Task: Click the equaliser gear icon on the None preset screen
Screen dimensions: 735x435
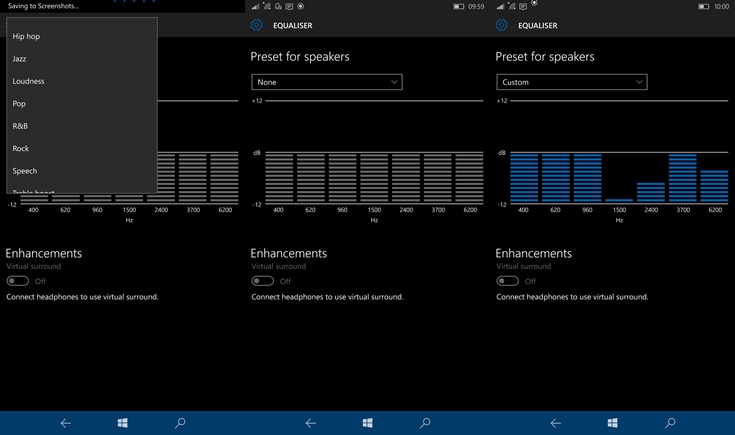Action: tap(256, 25)
